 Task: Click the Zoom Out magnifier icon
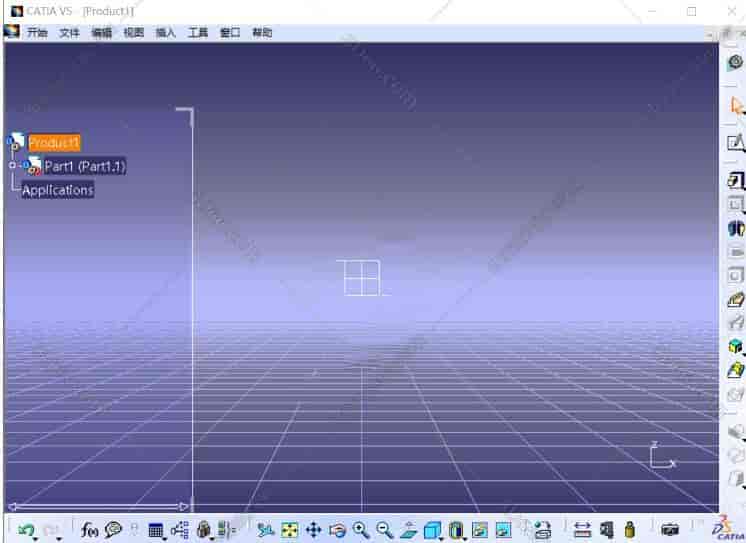click(384, 530)
